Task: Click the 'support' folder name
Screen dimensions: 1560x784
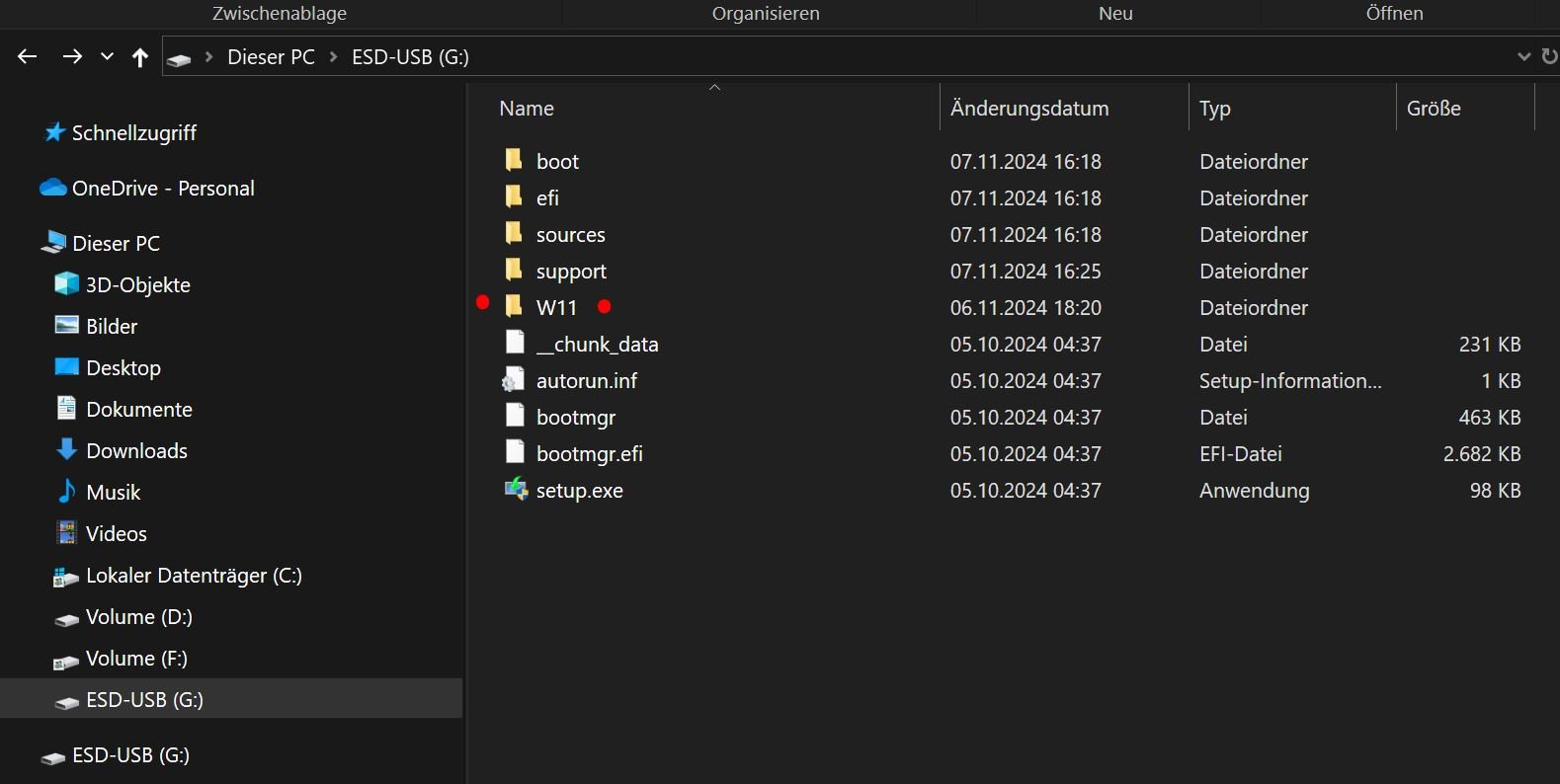Action: pos(571,272)
